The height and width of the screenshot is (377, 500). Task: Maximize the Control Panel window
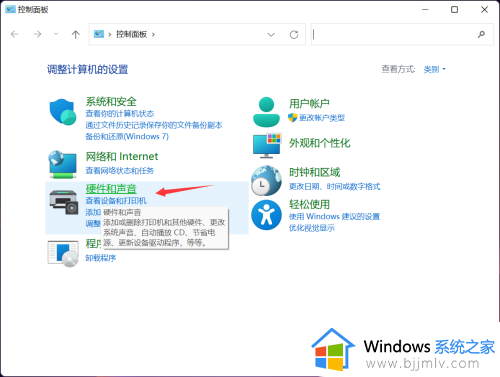tap(454, 10)
